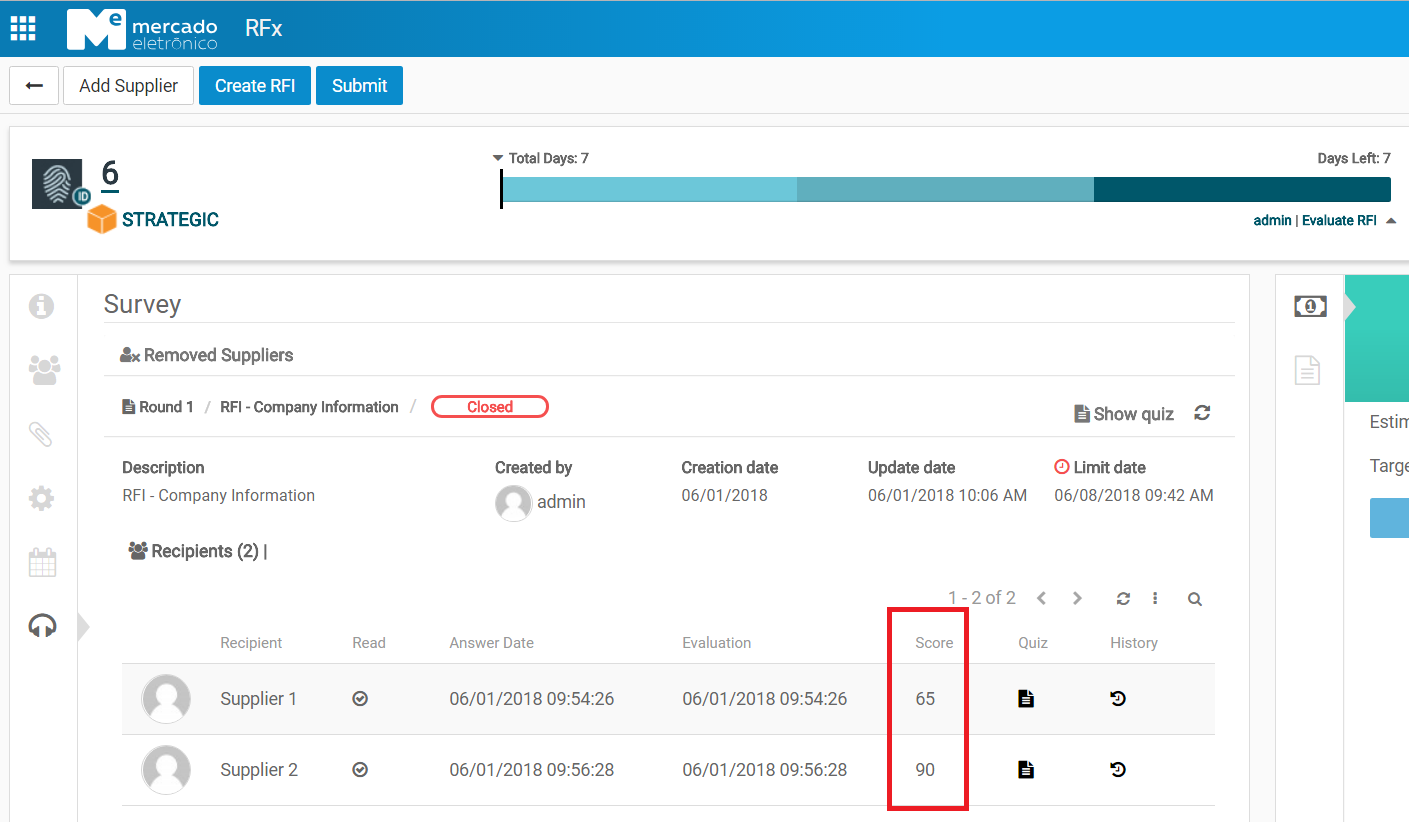Open the suppliers group sidebar icon
This screenshot has height=822, width=1409.
point(43,370)
